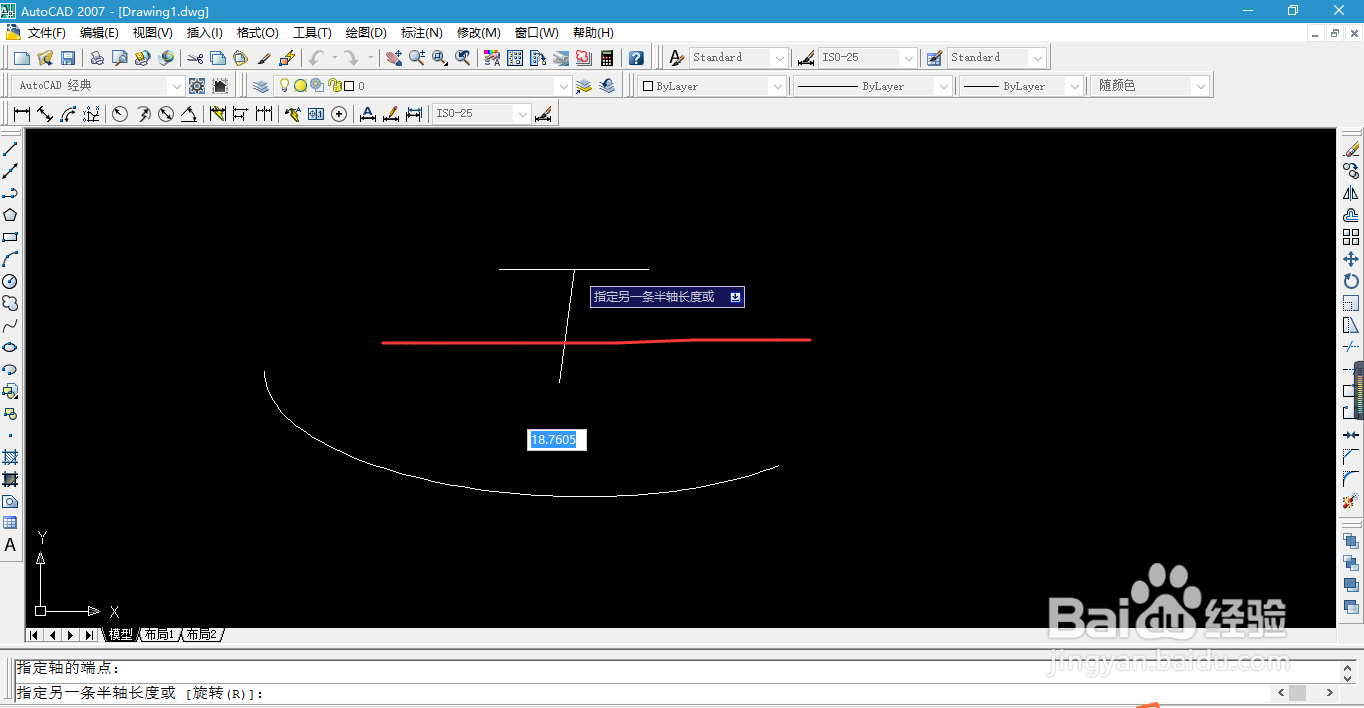
Task: Select the Spline draw tool
Action: tap(10, 325)
